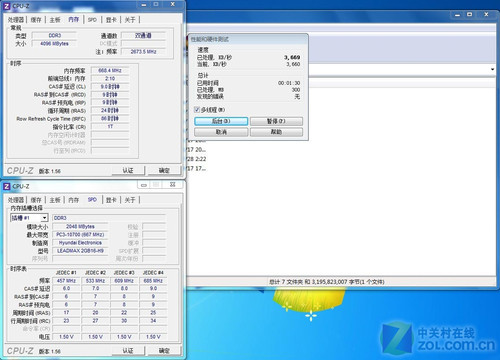Click the Hyundai Electronics manufacturer field

coord(80,243)
